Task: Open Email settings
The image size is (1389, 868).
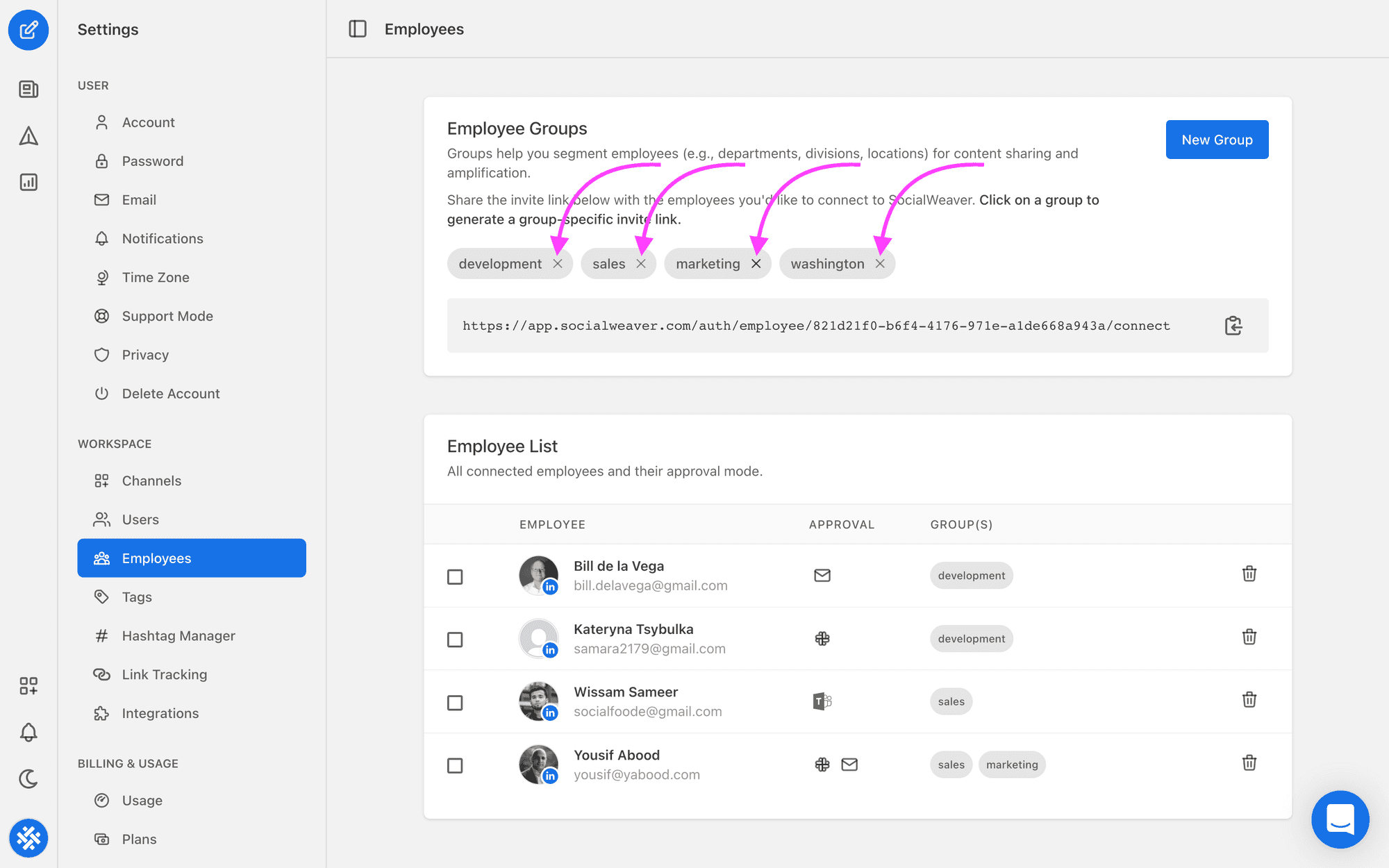Action: coord(192,200)
